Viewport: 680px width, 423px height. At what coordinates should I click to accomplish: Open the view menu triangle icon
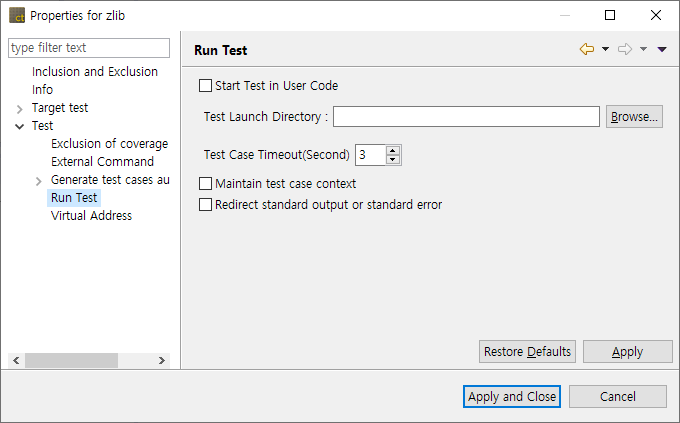point(662,50)
